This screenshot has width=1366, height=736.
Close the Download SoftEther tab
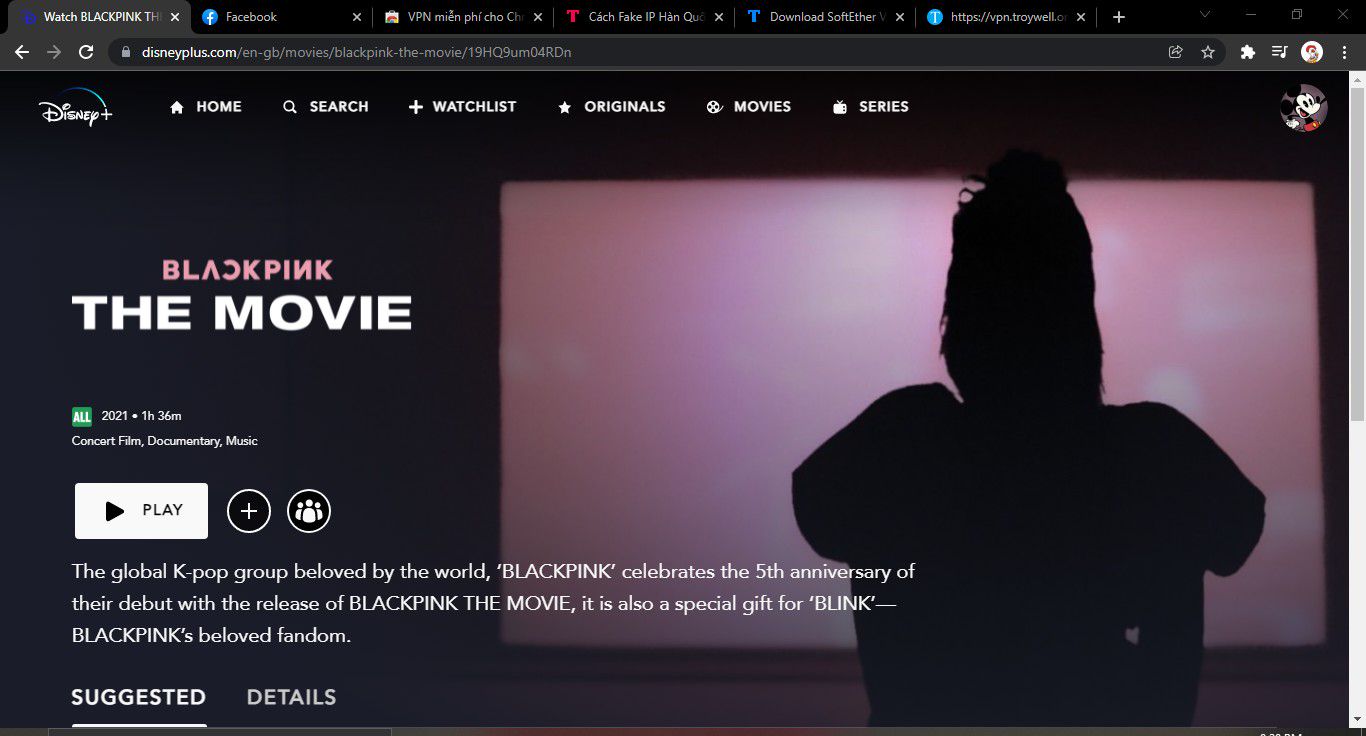(900, 17)
